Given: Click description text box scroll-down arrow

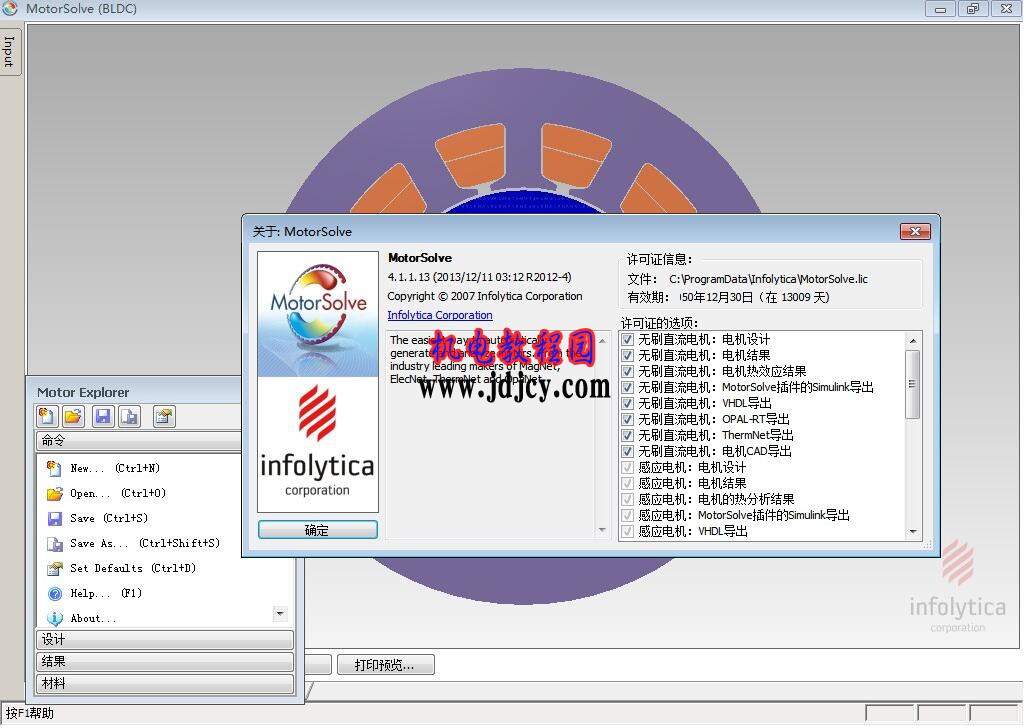Looking at the screenshot, I should [x=602, y=530].
